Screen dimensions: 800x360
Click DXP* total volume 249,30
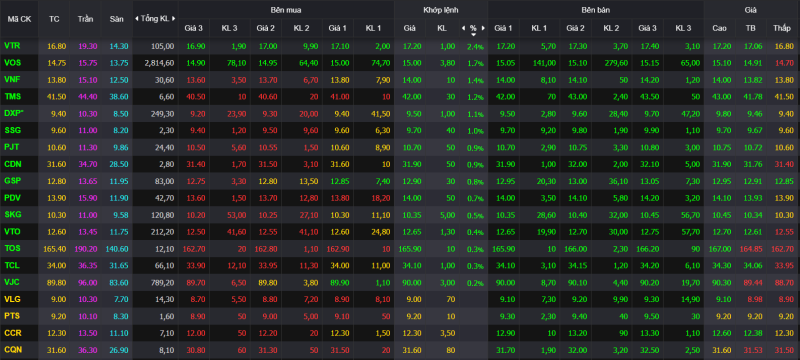[x=163, y=113]
